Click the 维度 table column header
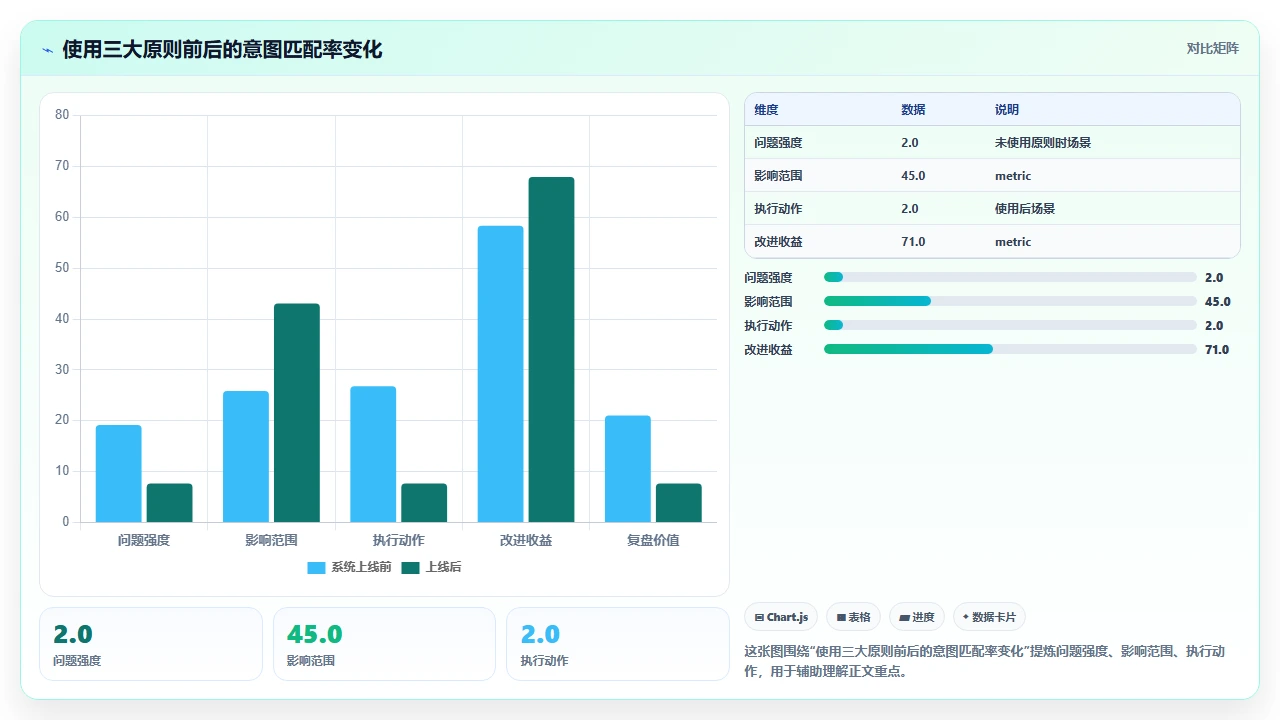Screen dimensions: 1280x720 click(766, 109)
